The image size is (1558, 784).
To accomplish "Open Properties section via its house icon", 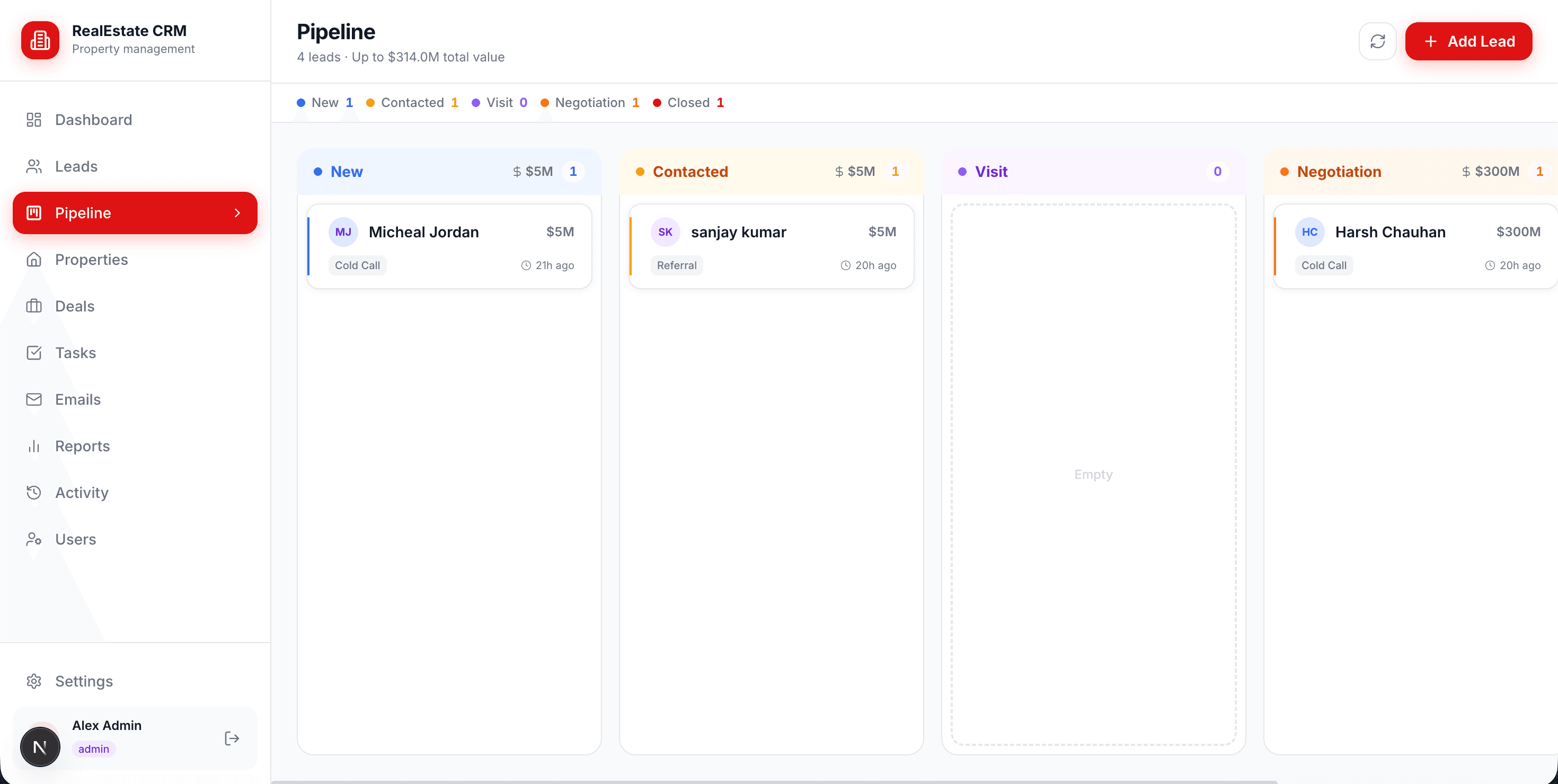I will click(34, 260).
